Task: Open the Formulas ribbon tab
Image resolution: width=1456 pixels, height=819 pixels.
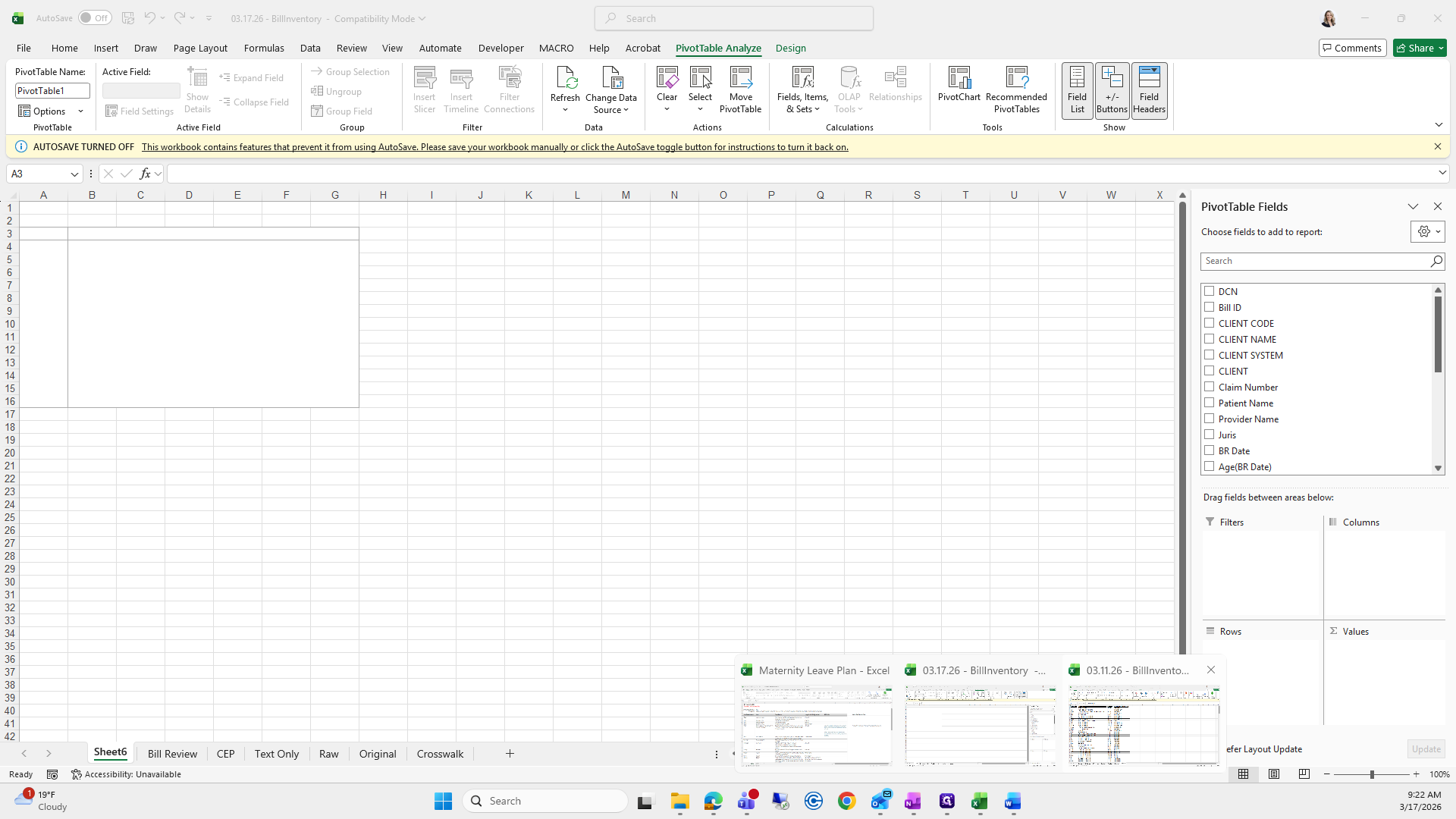Action: 264,48
